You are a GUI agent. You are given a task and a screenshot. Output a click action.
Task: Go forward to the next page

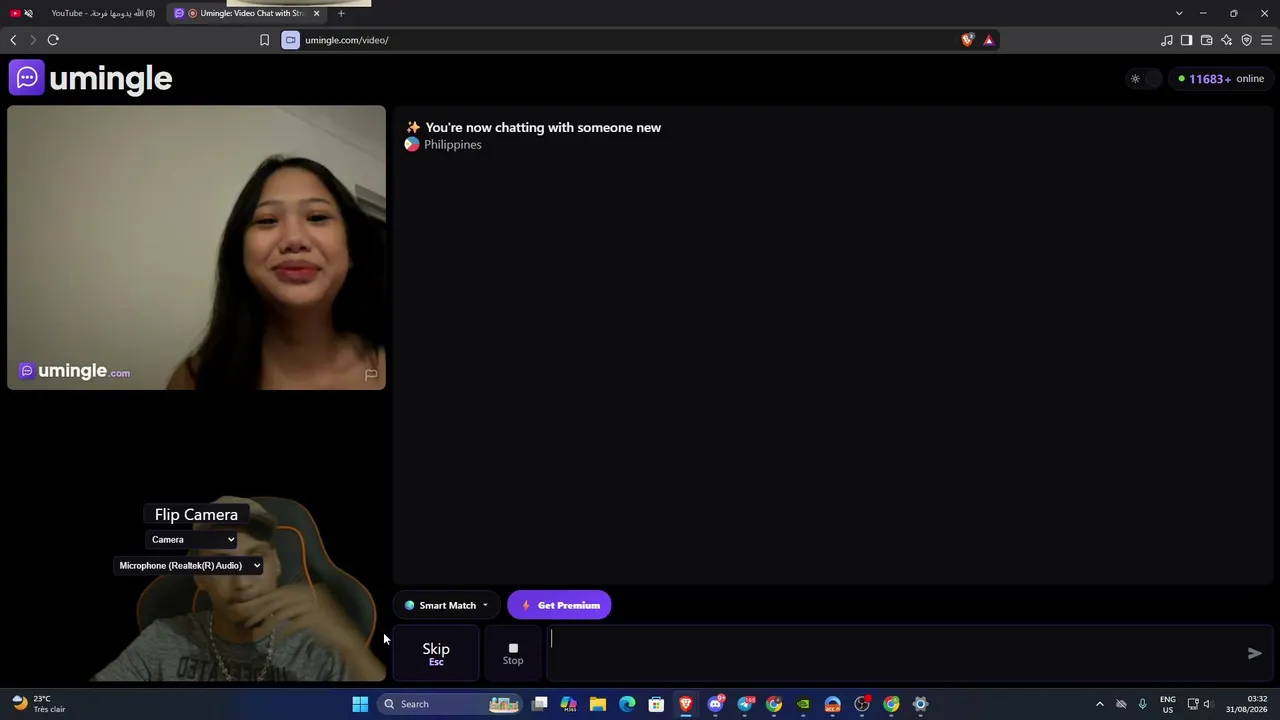pos(33,40)
